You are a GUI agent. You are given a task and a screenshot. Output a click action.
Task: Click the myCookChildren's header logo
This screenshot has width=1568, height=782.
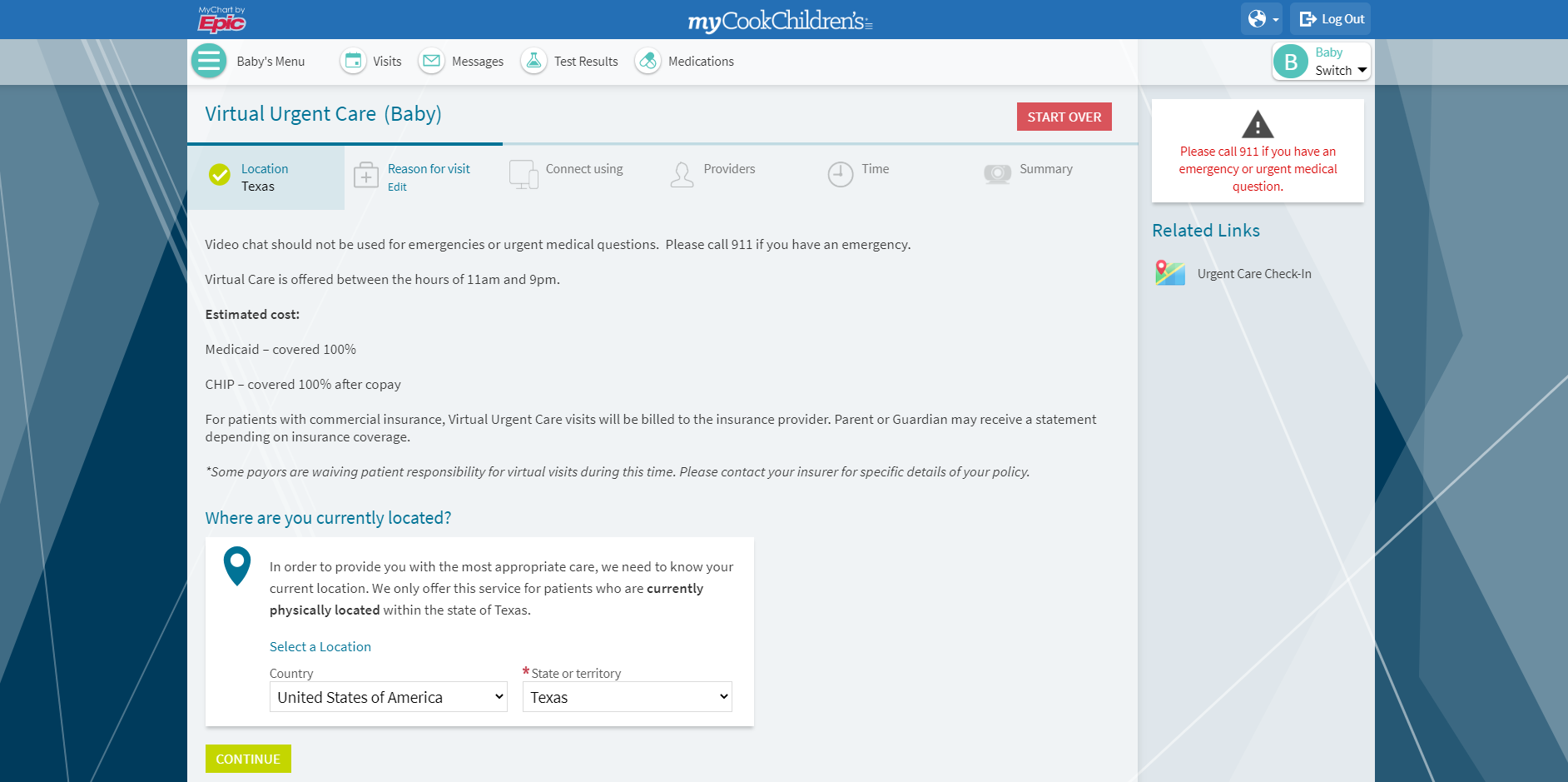pos(780,21)
